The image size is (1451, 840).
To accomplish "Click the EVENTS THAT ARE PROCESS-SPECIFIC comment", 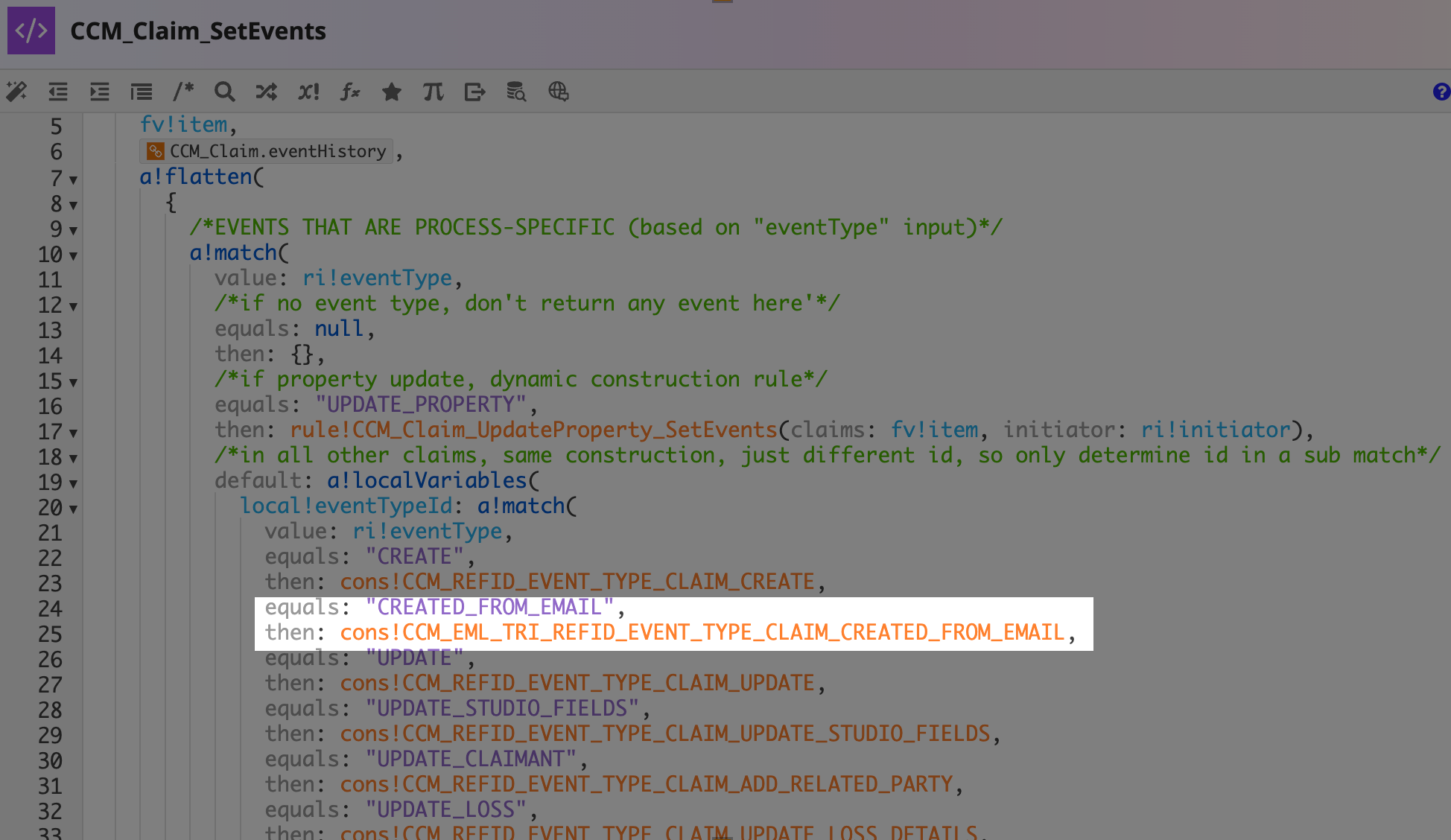I will point(596,227).
